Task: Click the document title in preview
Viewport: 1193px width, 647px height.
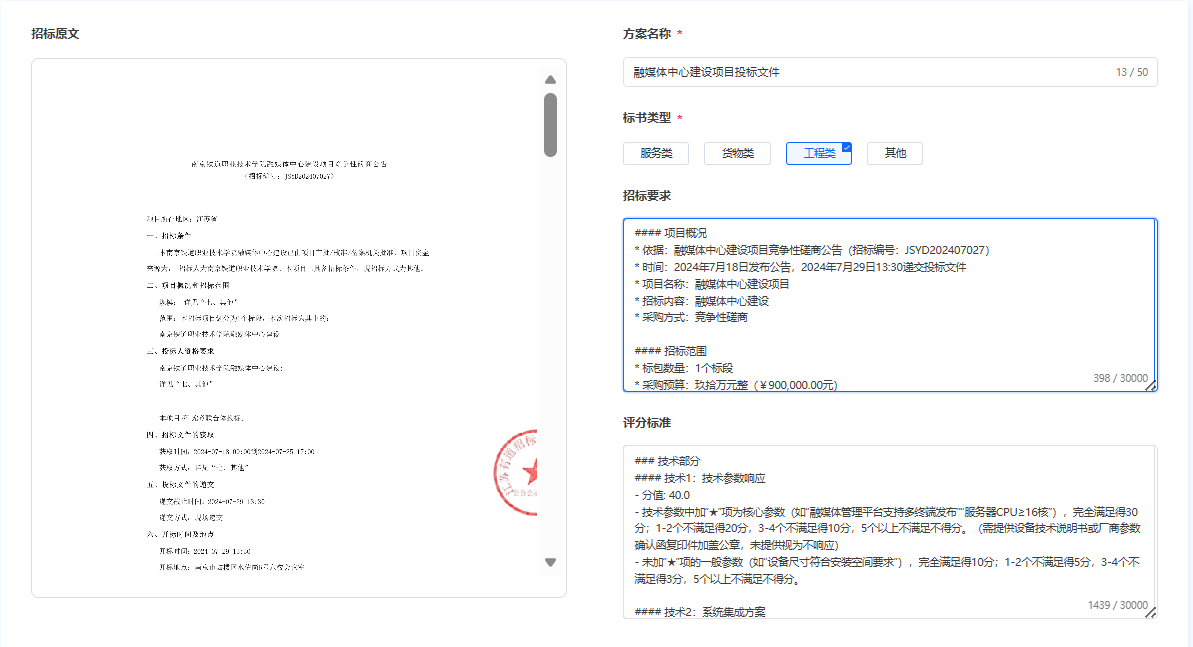Action: click(x=289, y=164)
